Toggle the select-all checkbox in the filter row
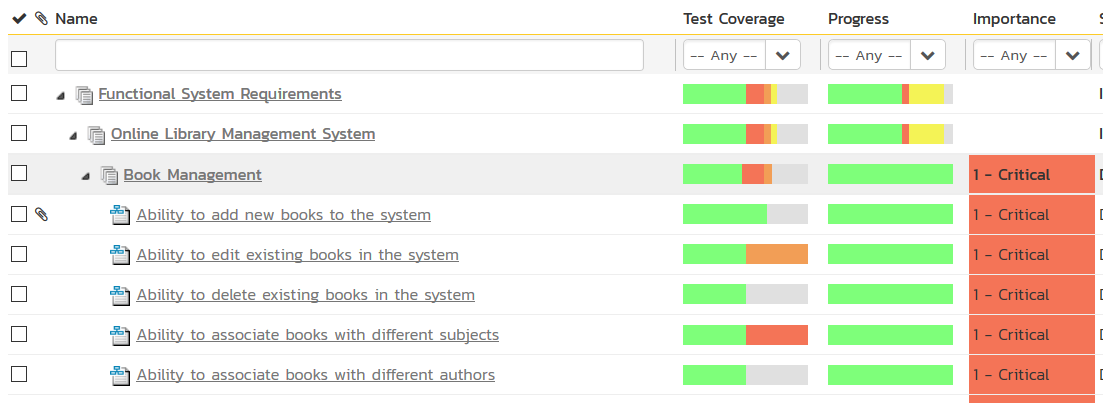Viewport: 1103px width, 403px height. [19, 58]
